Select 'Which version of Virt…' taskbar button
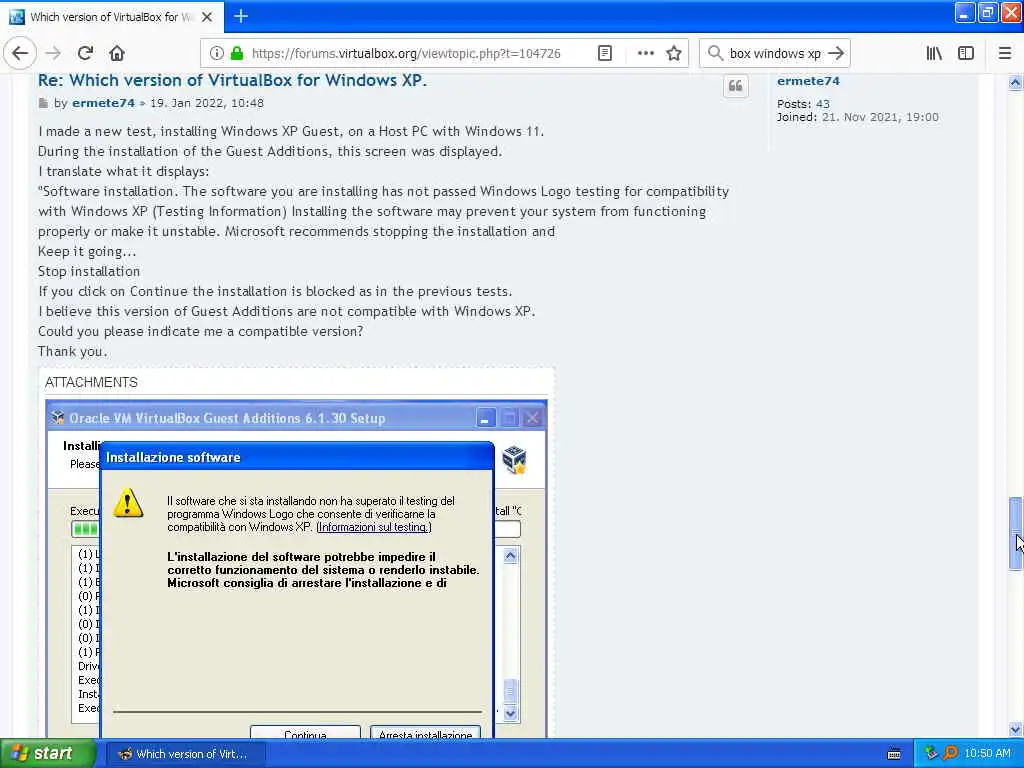The width and height of the screenshot is (1024, 768). (185, 754)
